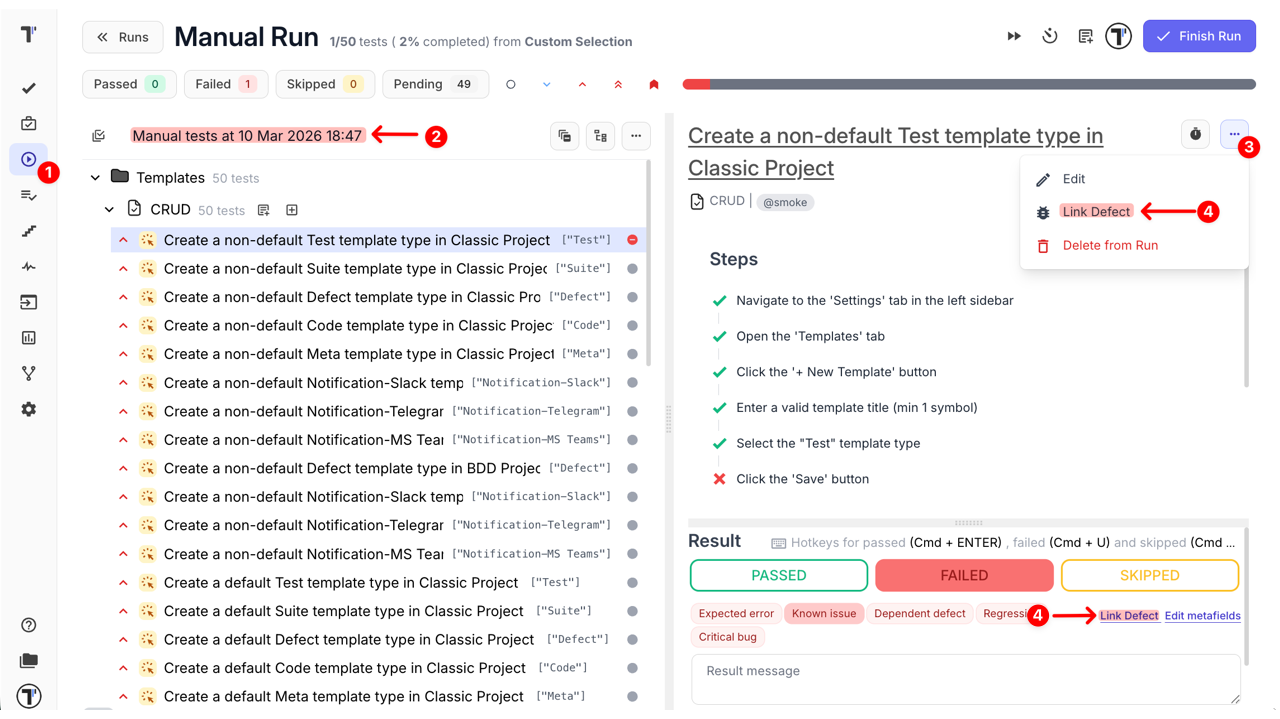Select Link Defect in the dropdown menu
This screenshot has width=1280, height=719.
tap(1095, 212)
